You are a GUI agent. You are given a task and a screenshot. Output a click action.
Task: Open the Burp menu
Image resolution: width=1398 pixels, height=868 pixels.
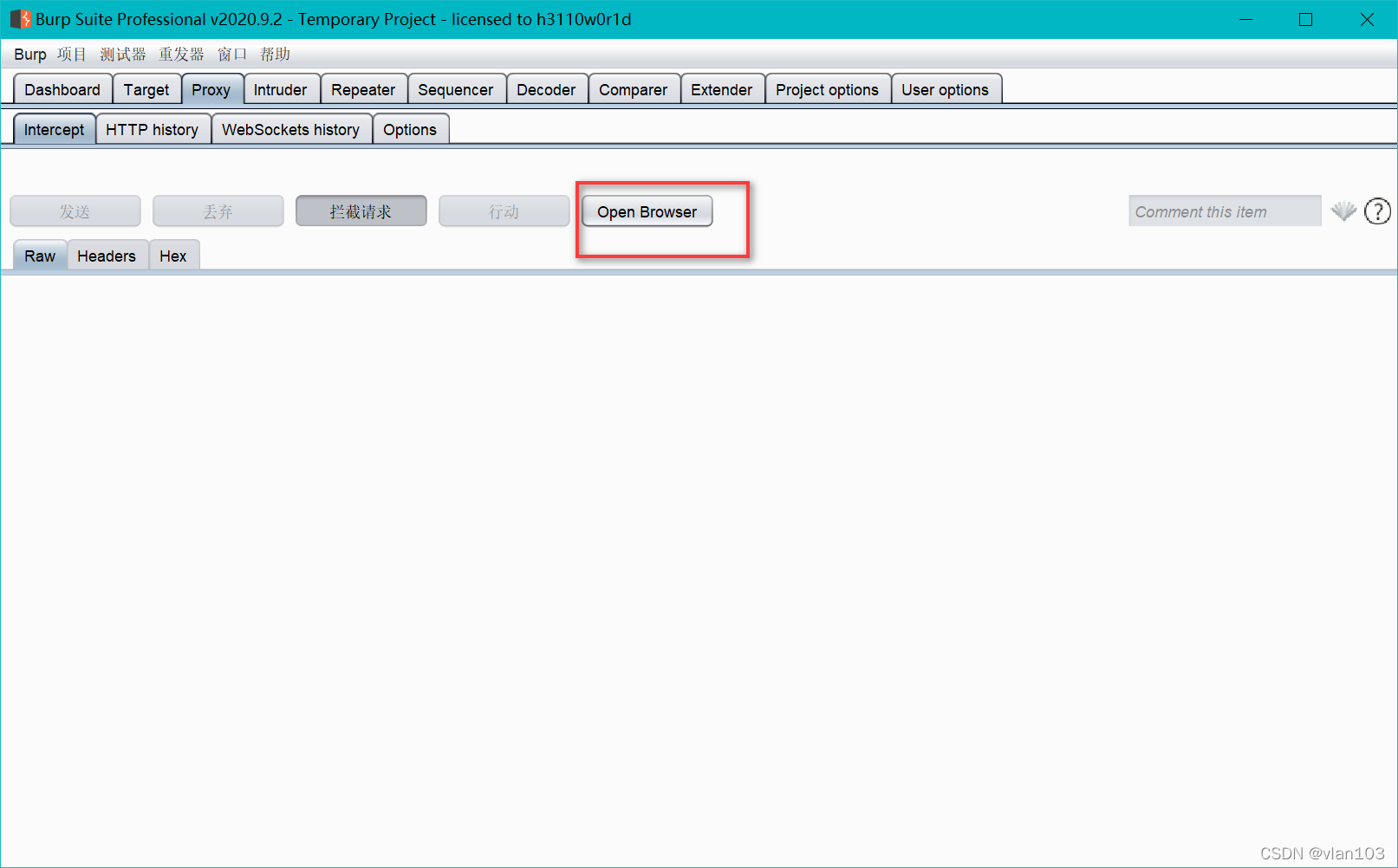30,54
